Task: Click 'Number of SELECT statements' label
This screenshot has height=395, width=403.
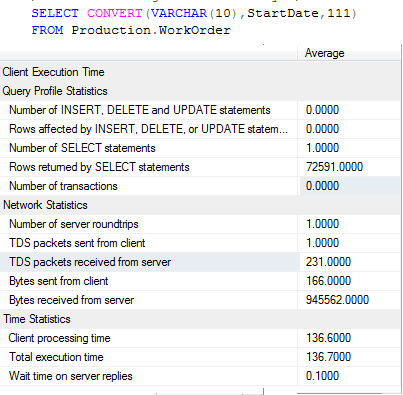Action: pos(82,148)
